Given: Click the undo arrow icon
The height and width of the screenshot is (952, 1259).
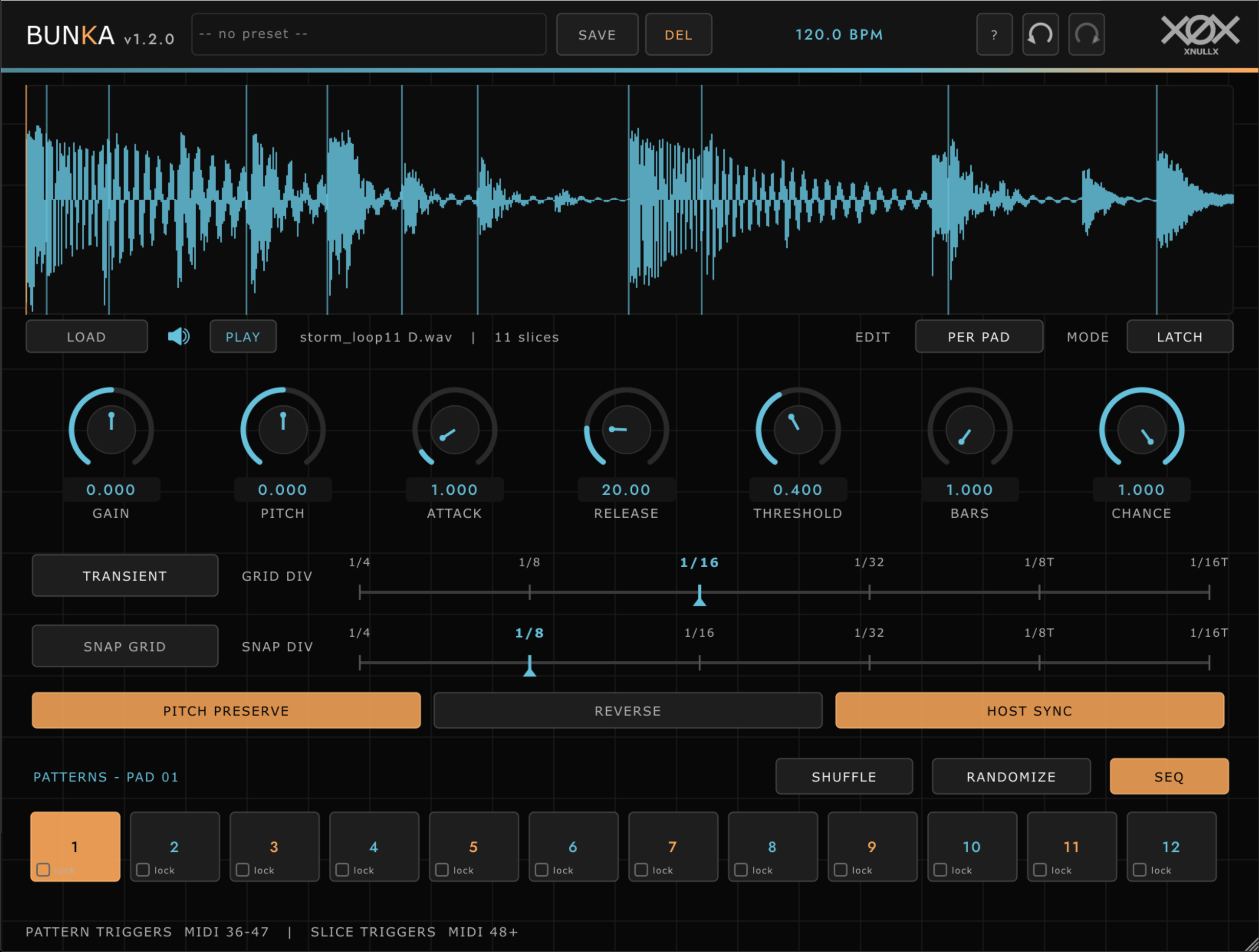Looking at the screenshot, I should pyautogui.click(x=1040, y=35).
